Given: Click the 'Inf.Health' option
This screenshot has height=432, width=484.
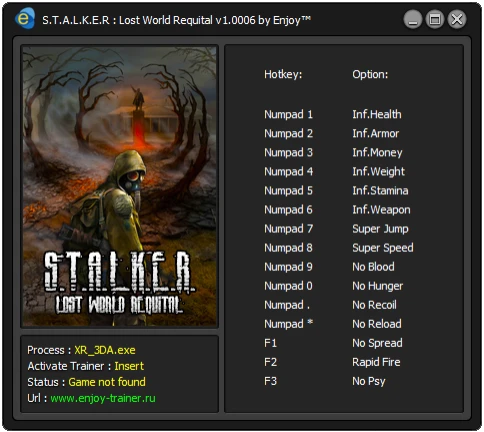Looking at the screenshot, I should click(x=377, y=114).
